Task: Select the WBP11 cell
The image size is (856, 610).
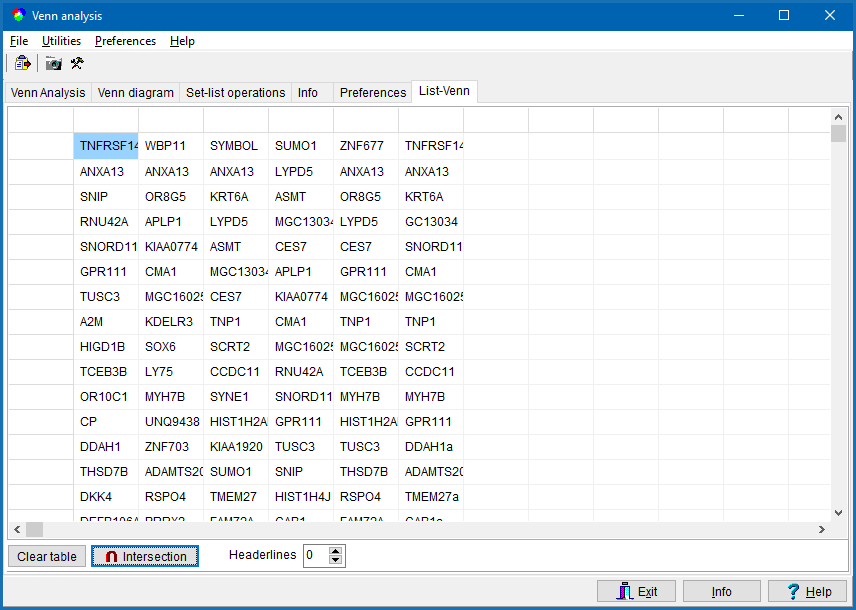Action: (x=171, y=146)
